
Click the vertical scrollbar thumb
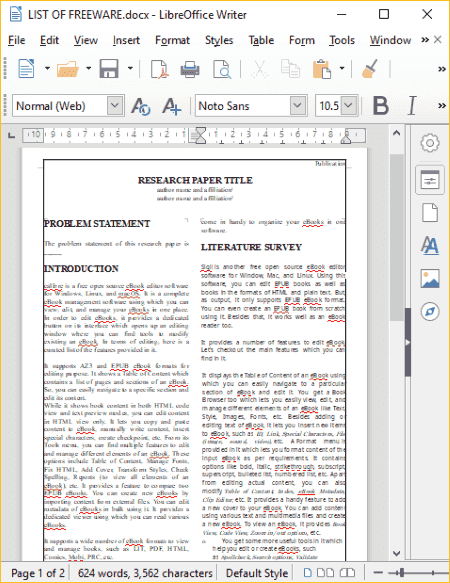coord(396,237)
